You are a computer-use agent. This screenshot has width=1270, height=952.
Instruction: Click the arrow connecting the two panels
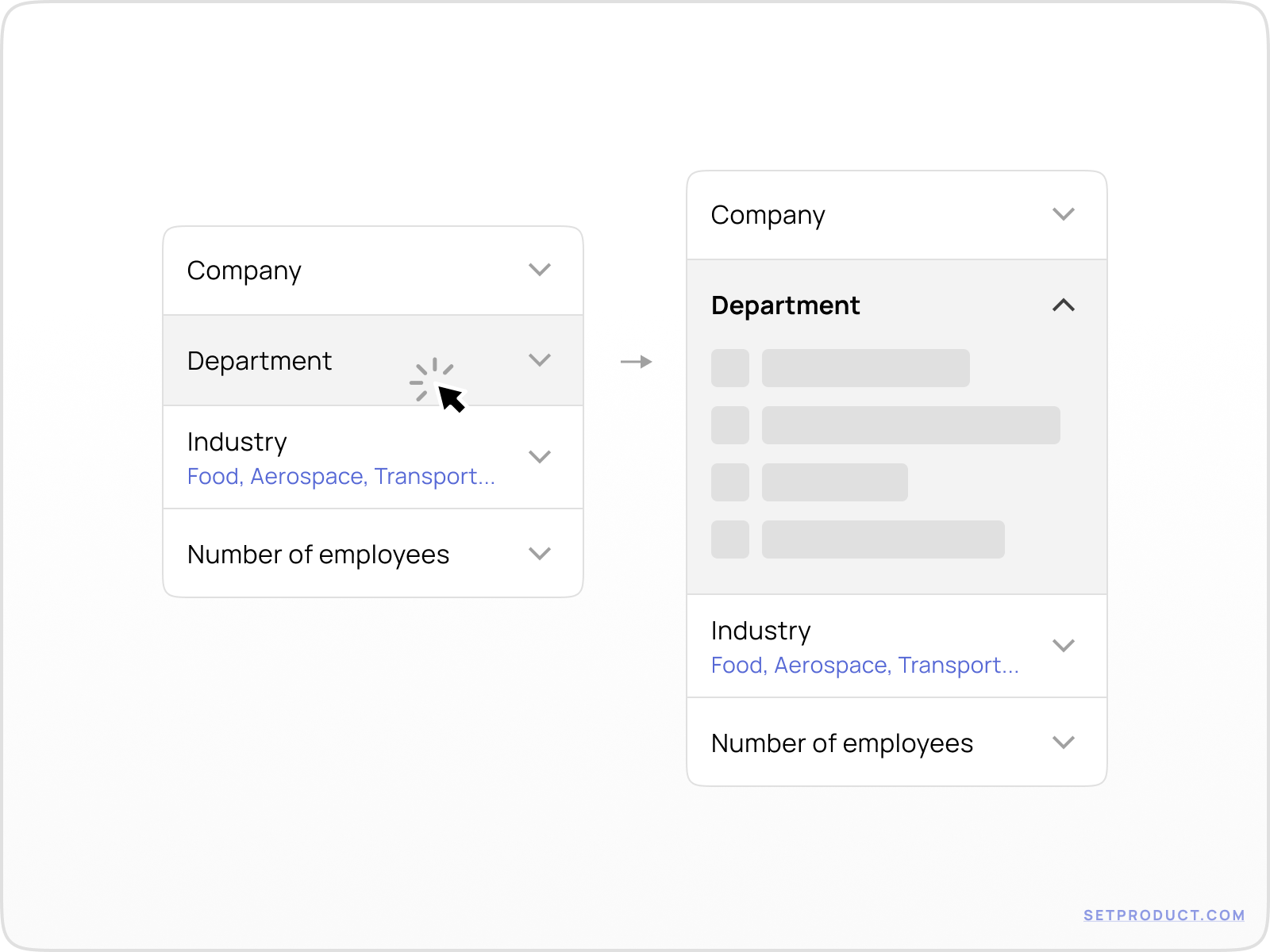pos(636,361)
